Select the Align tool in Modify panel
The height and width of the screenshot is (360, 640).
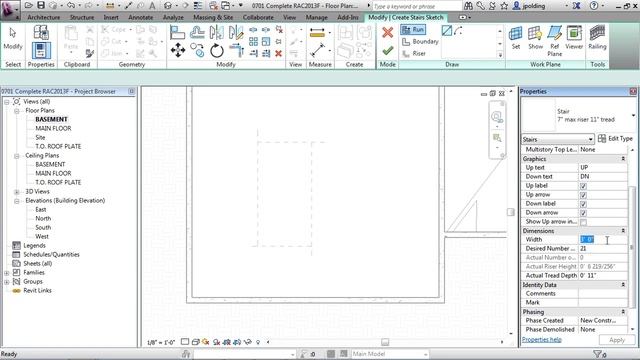(177, 33)
